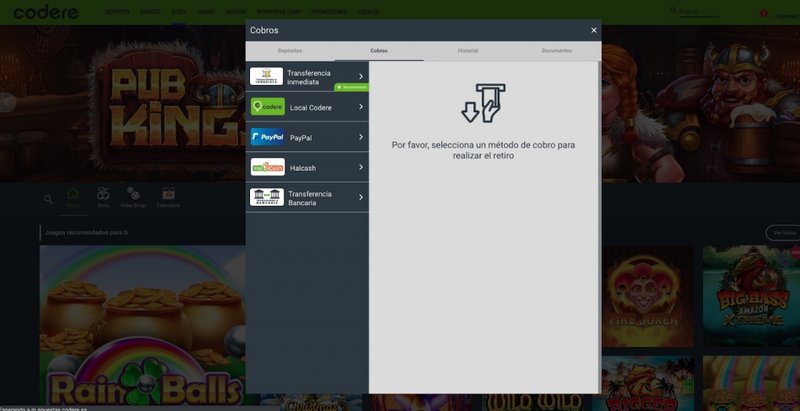Select the green Codere local logo

267,107
